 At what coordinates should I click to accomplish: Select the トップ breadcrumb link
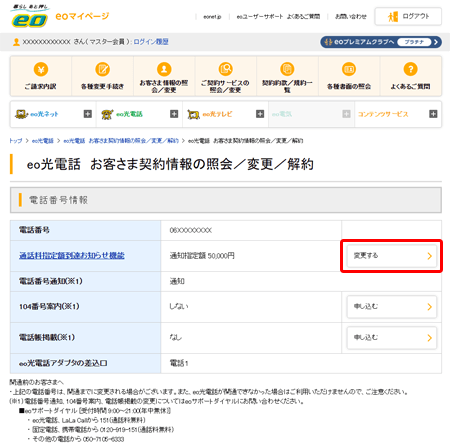[16, 141]
